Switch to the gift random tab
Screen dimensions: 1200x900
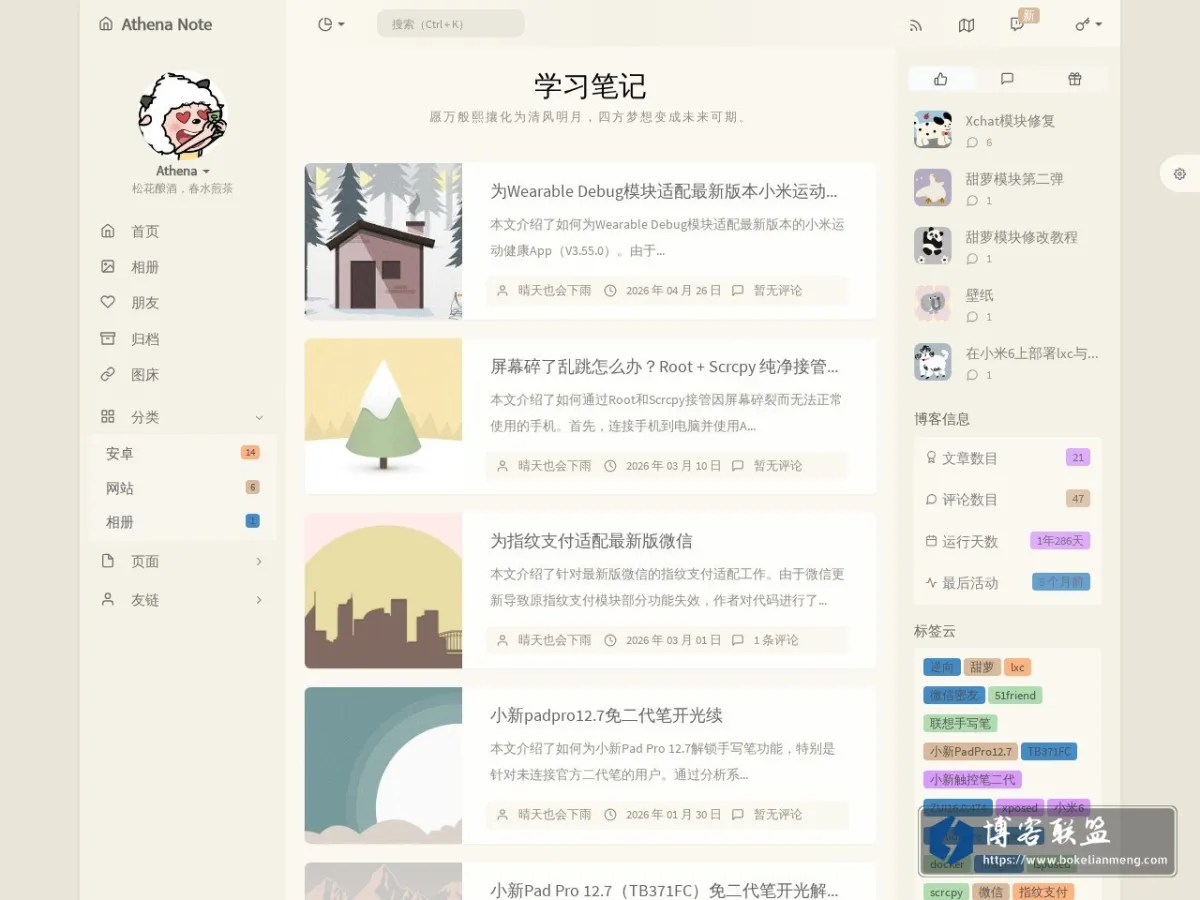coord(1074,79)
